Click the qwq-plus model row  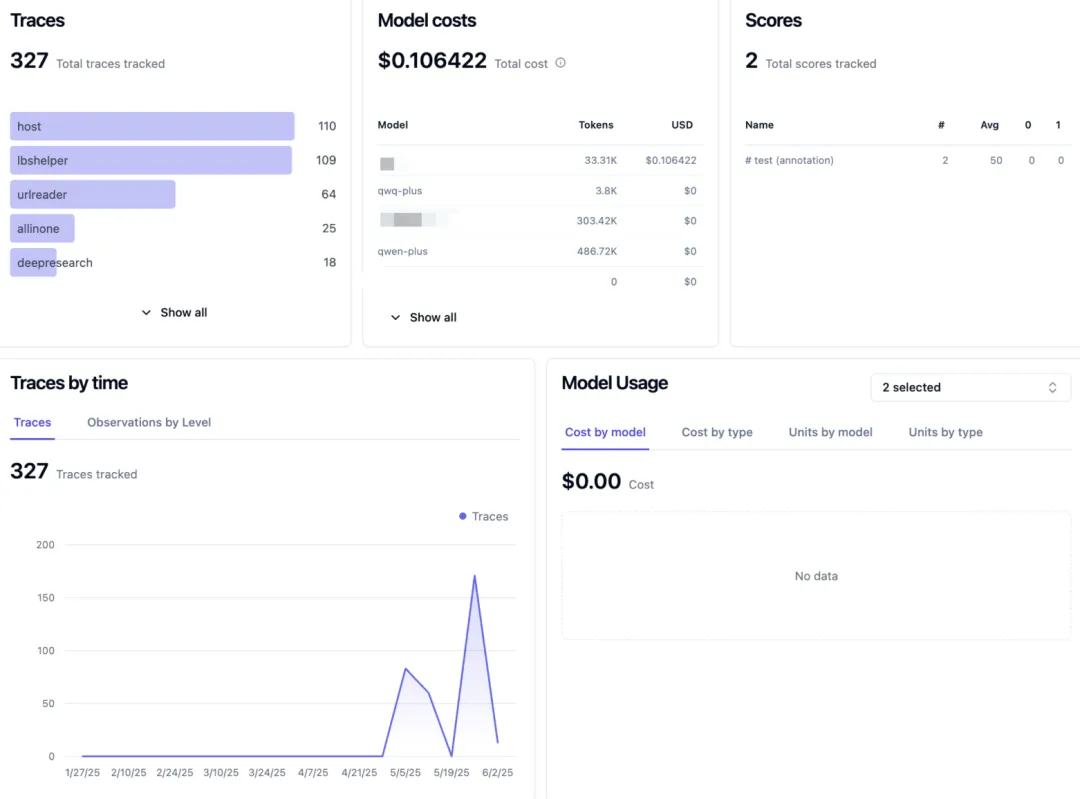pos(400,190)
